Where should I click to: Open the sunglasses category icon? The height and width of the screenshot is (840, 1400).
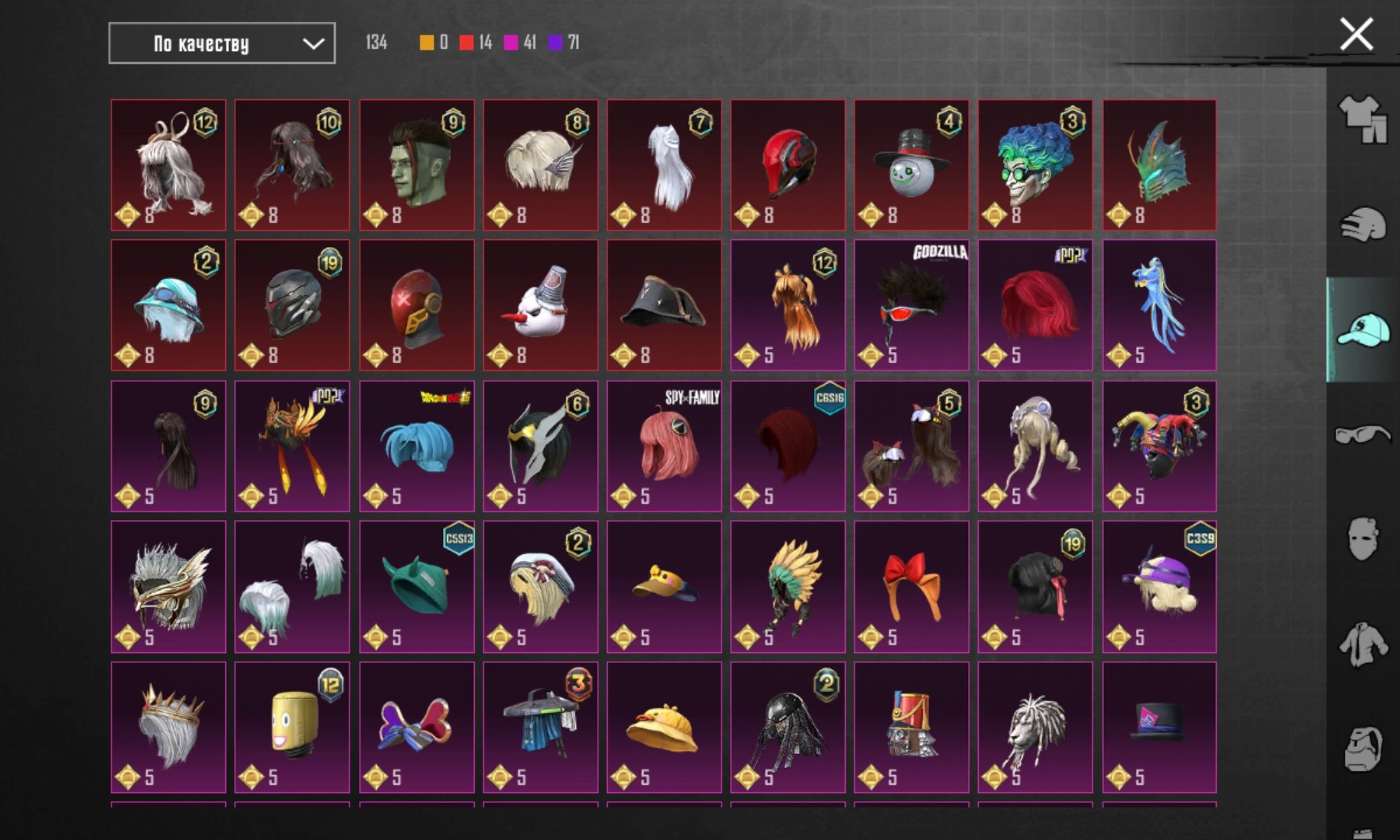(1362, 435)
